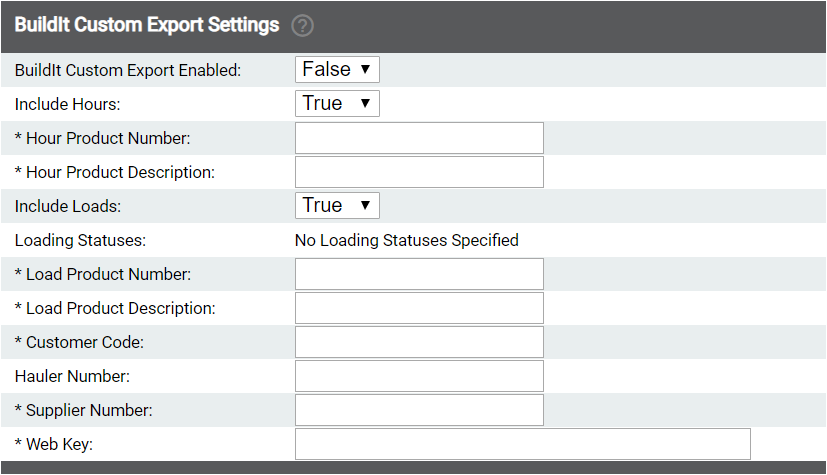
Task: Open the BuildIt Custom Export Enabled dropdown
Action: [337, 70]
